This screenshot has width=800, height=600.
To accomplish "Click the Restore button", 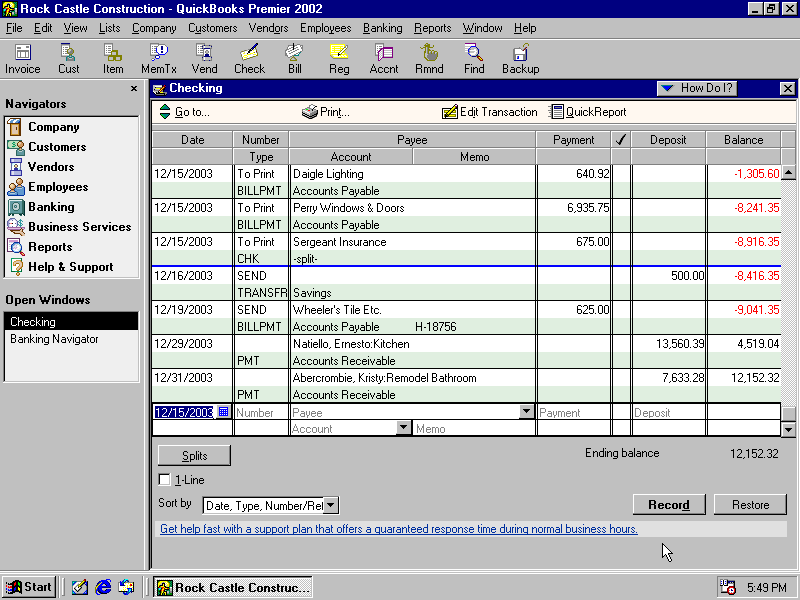I will (751, 505).
